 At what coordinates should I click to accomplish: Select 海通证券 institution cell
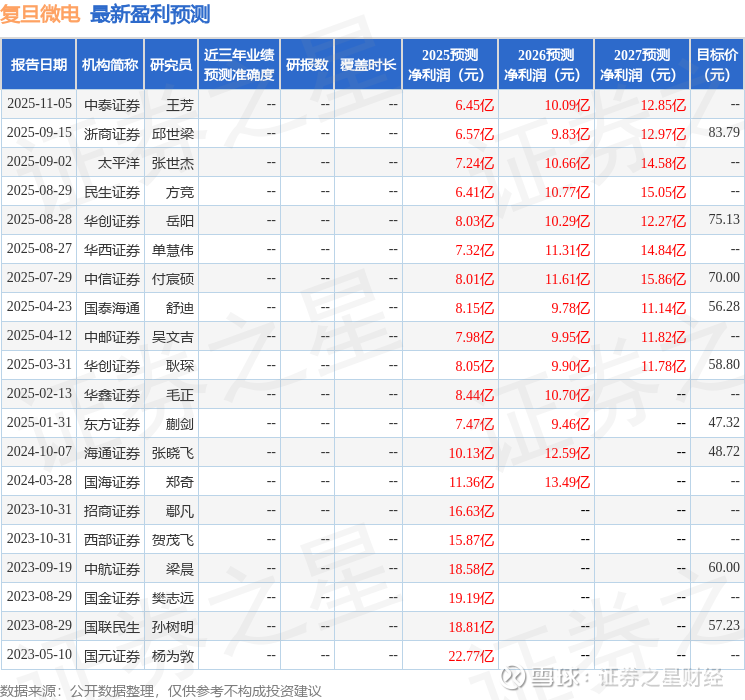pos(112,453)
